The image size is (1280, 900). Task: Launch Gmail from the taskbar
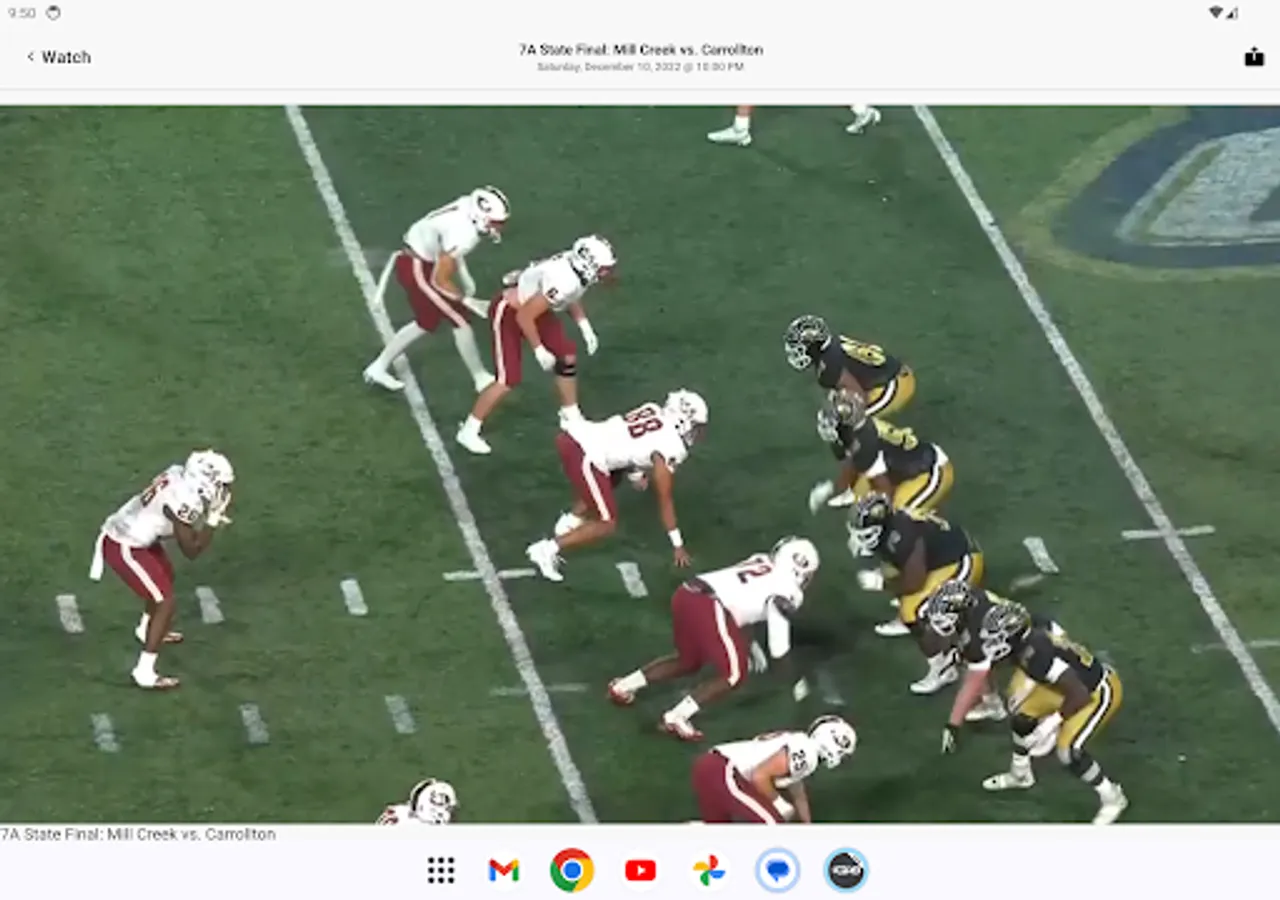coord(504,870)
